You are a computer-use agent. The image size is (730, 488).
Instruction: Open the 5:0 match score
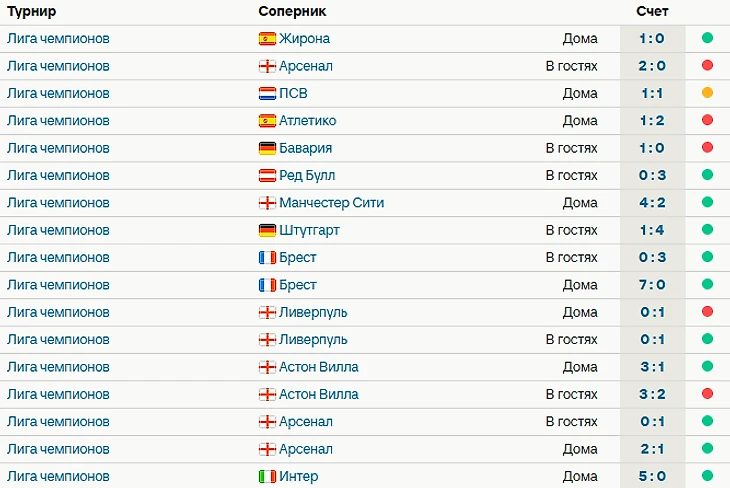tap(652, 476)
